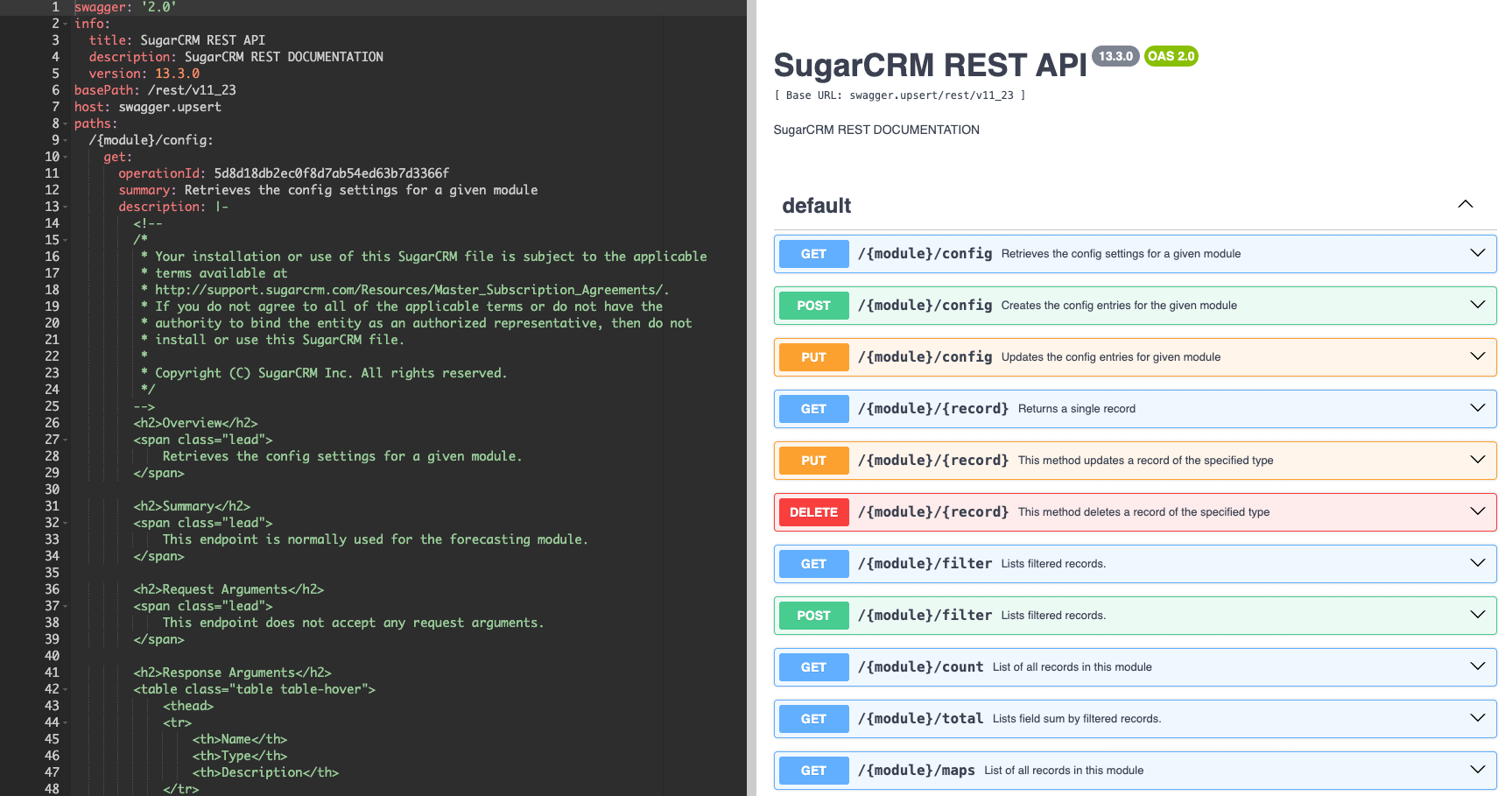Fold the info block at line 2
This screenshot has width=1512, height=796.
pos(65,24)
